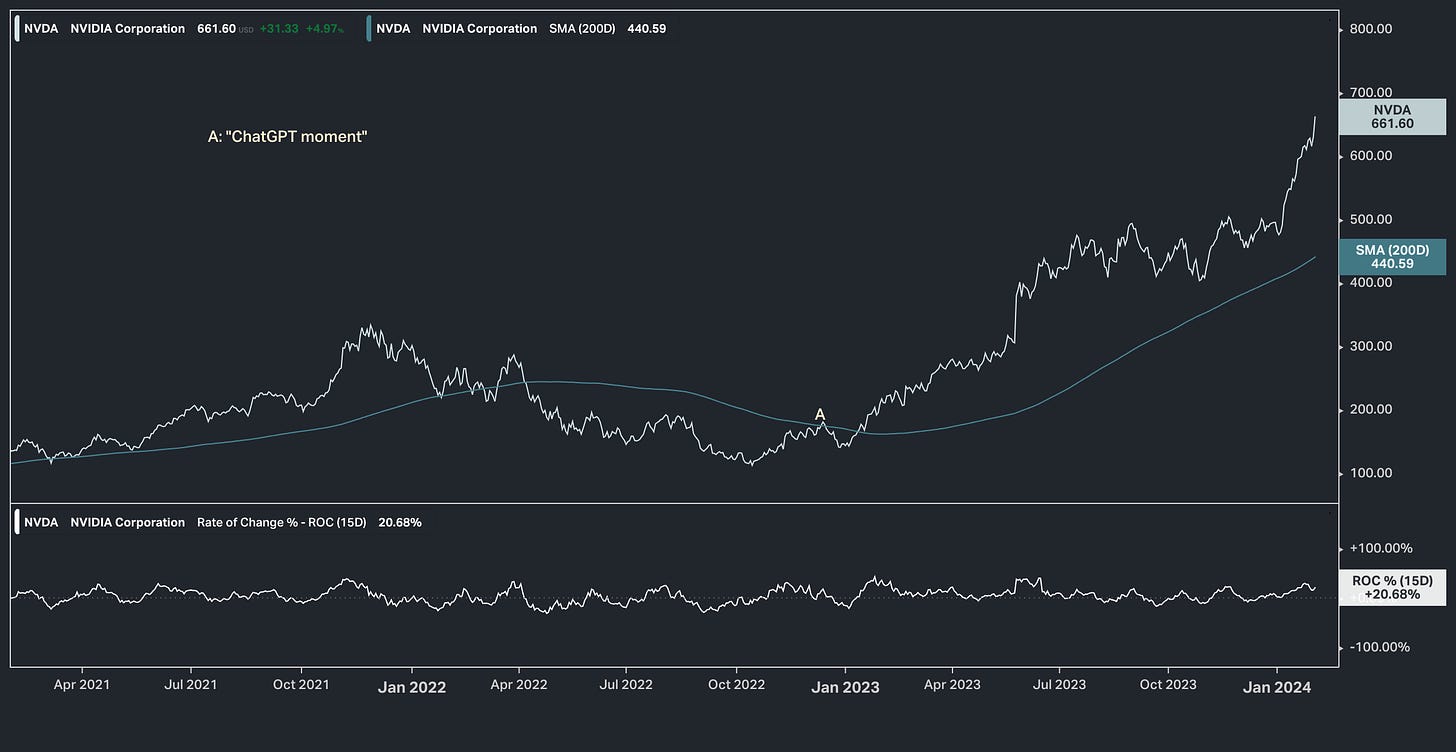Screen dimensions: 1456x752
Task: Click the SMA (200D) 440.59 axis tag
Action: point(1392,256)
